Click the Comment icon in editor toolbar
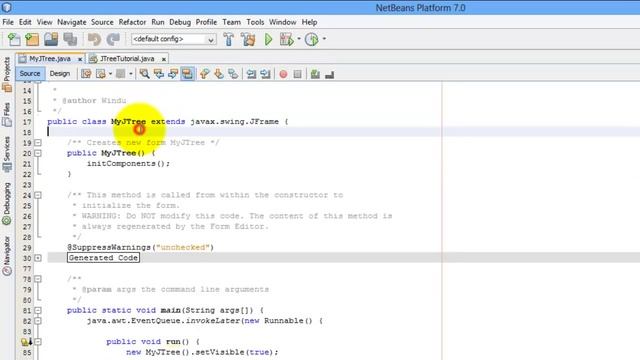The width and height of the screenshot is (640, 360). [x=315, y=74]
